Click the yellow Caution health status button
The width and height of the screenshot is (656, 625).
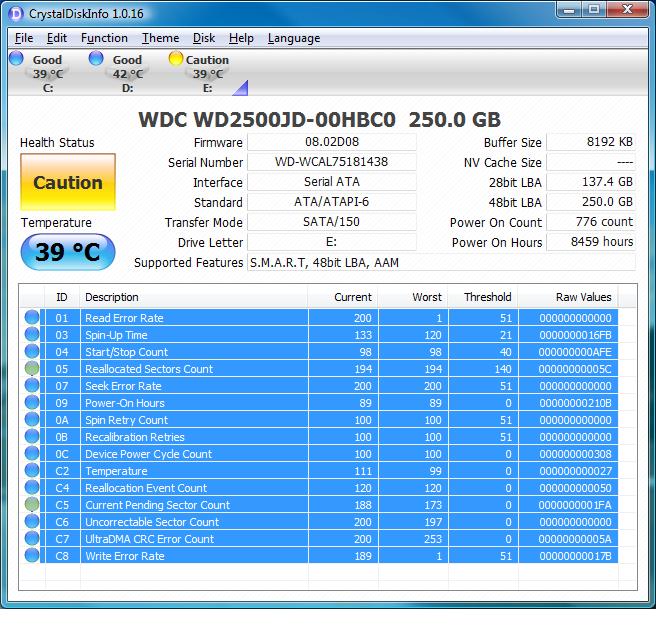(x=68, y=182)
